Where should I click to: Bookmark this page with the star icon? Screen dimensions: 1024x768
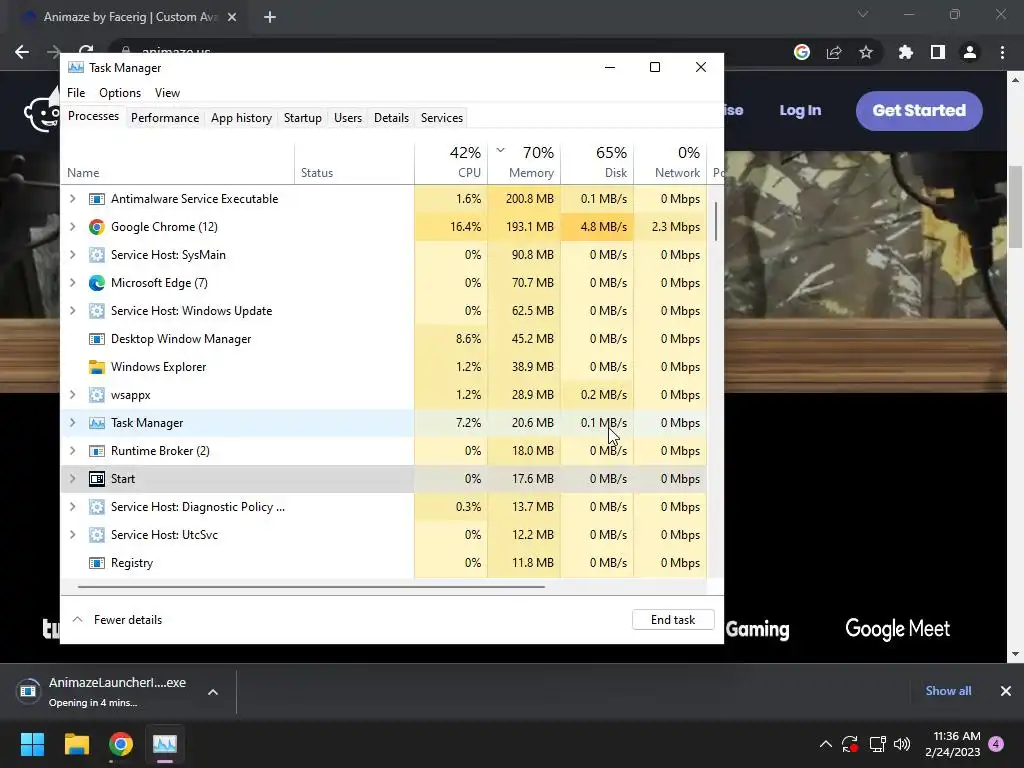(866, 52)
